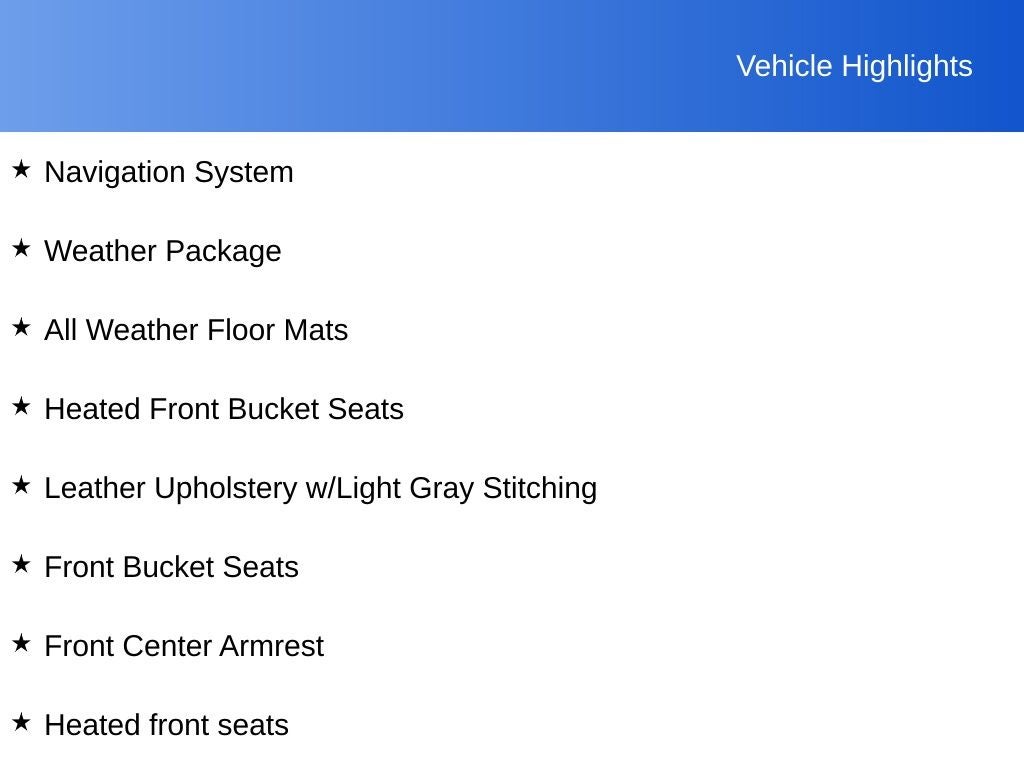Click the word Highlights in the header

click(x=907, y=67)
